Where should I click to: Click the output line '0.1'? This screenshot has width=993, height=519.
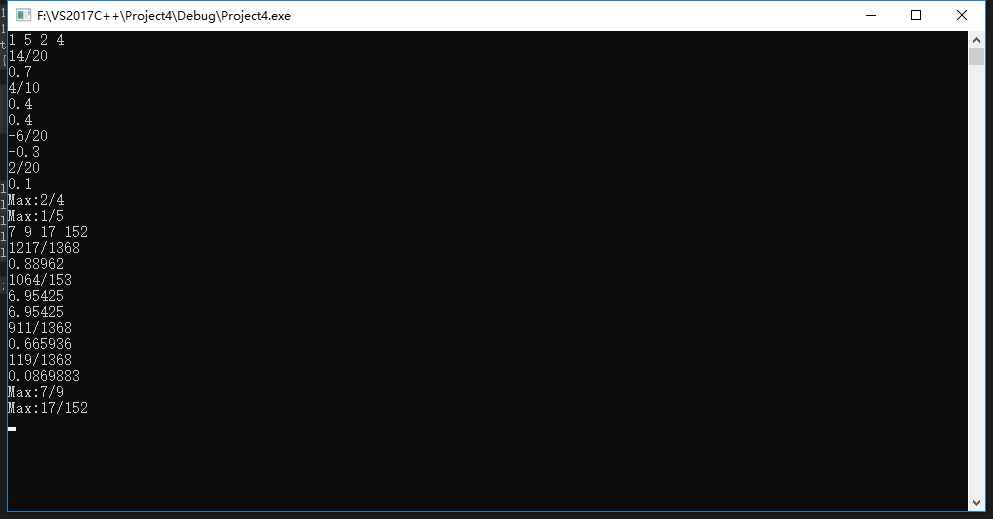(x=20, y=184)
